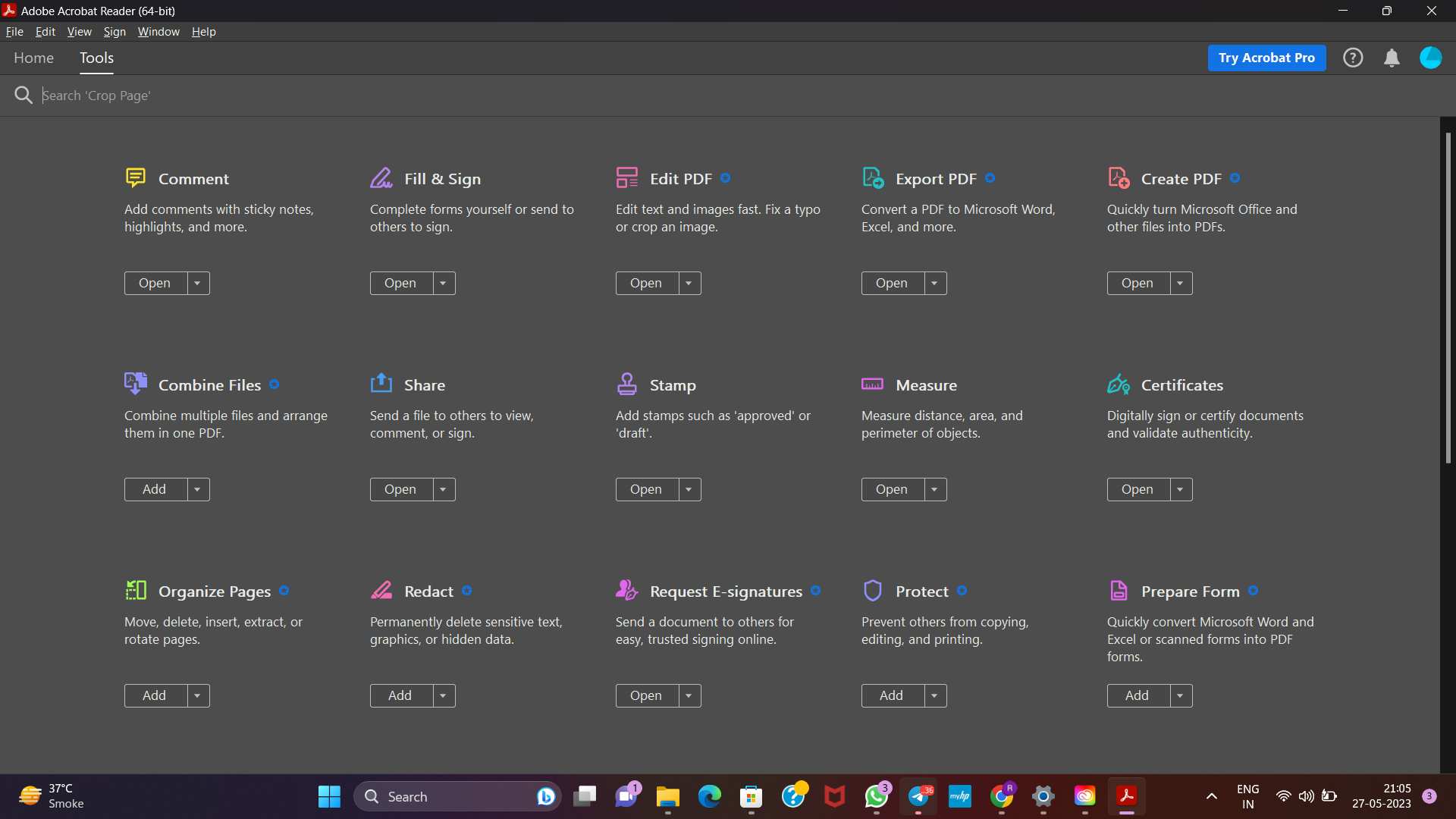1456x819 pixels.
Task: Select the Protect shield icon
Action: pyautogui.click(x=873, y=590)
